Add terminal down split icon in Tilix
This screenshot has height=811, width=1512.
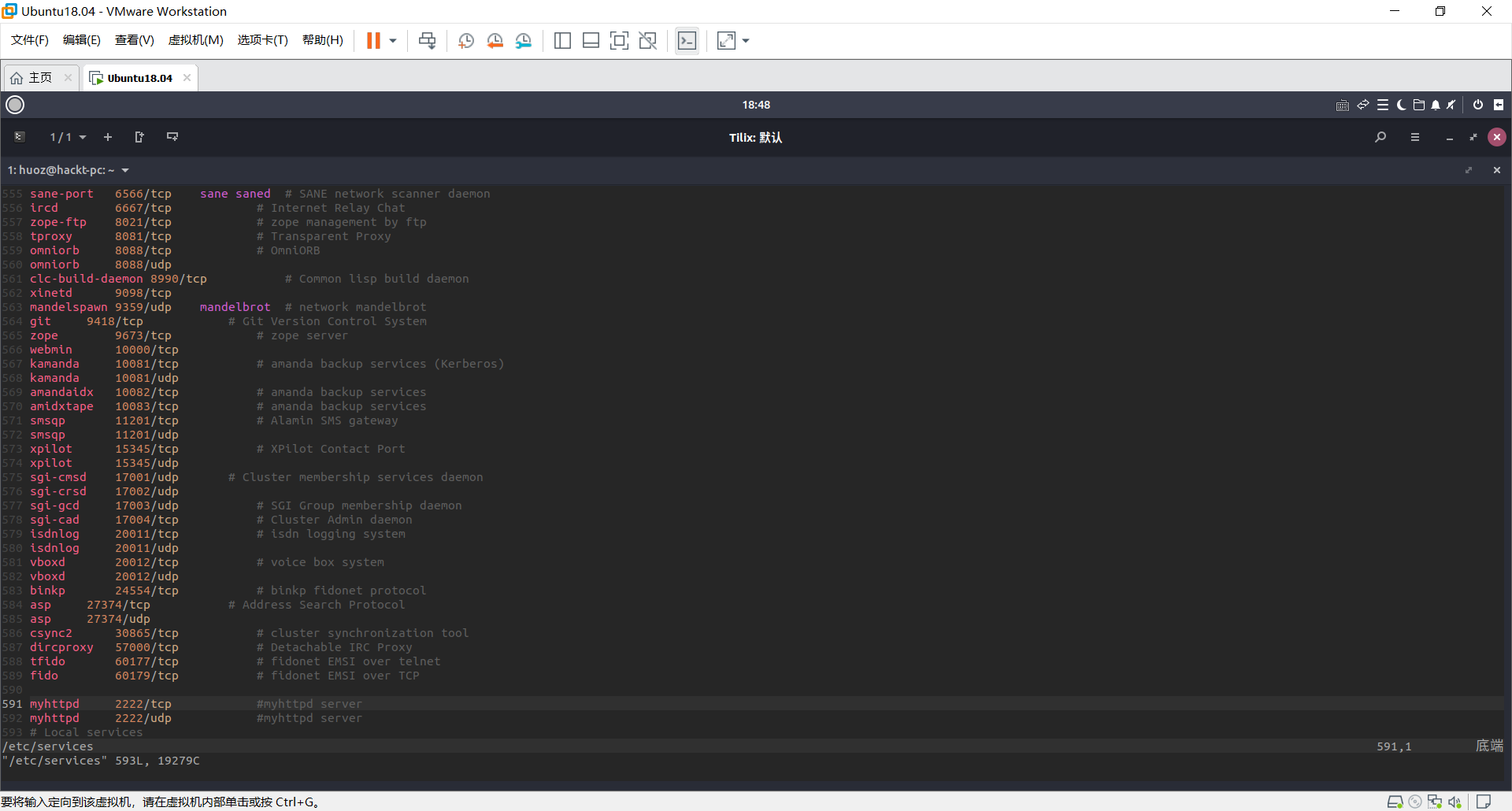pyautogui.click(x=172, y=137)
